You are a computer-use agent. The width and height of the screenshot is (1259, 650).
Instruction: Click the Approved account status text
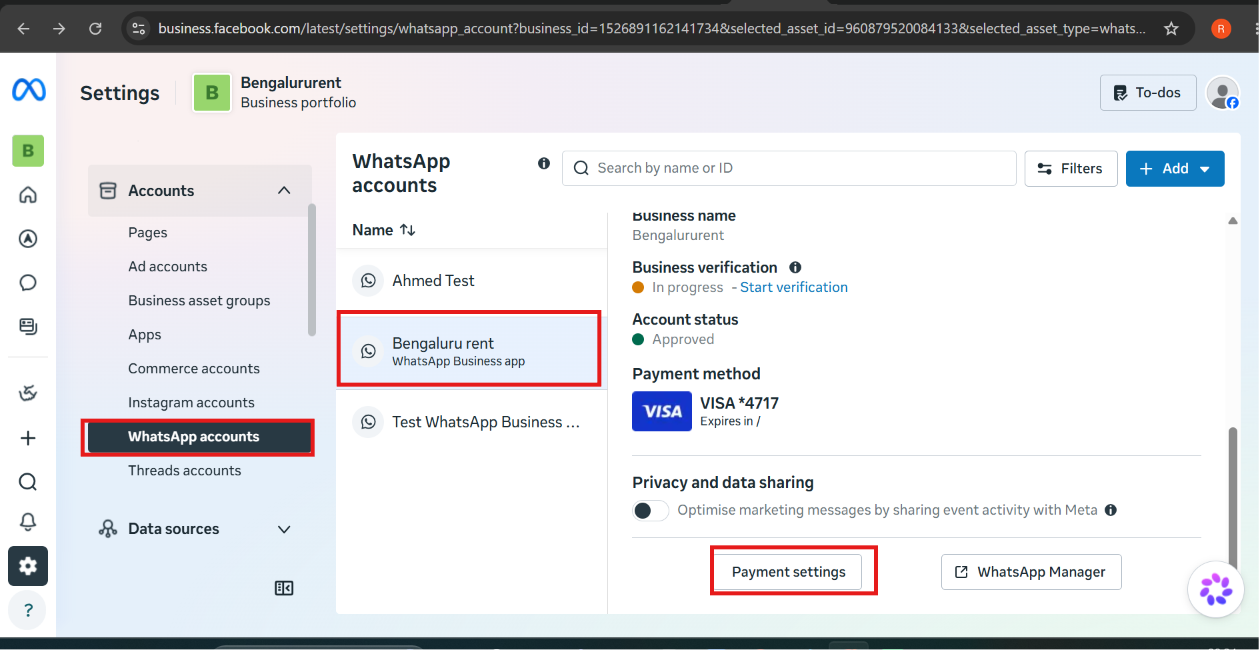click(x=683, y=339)
